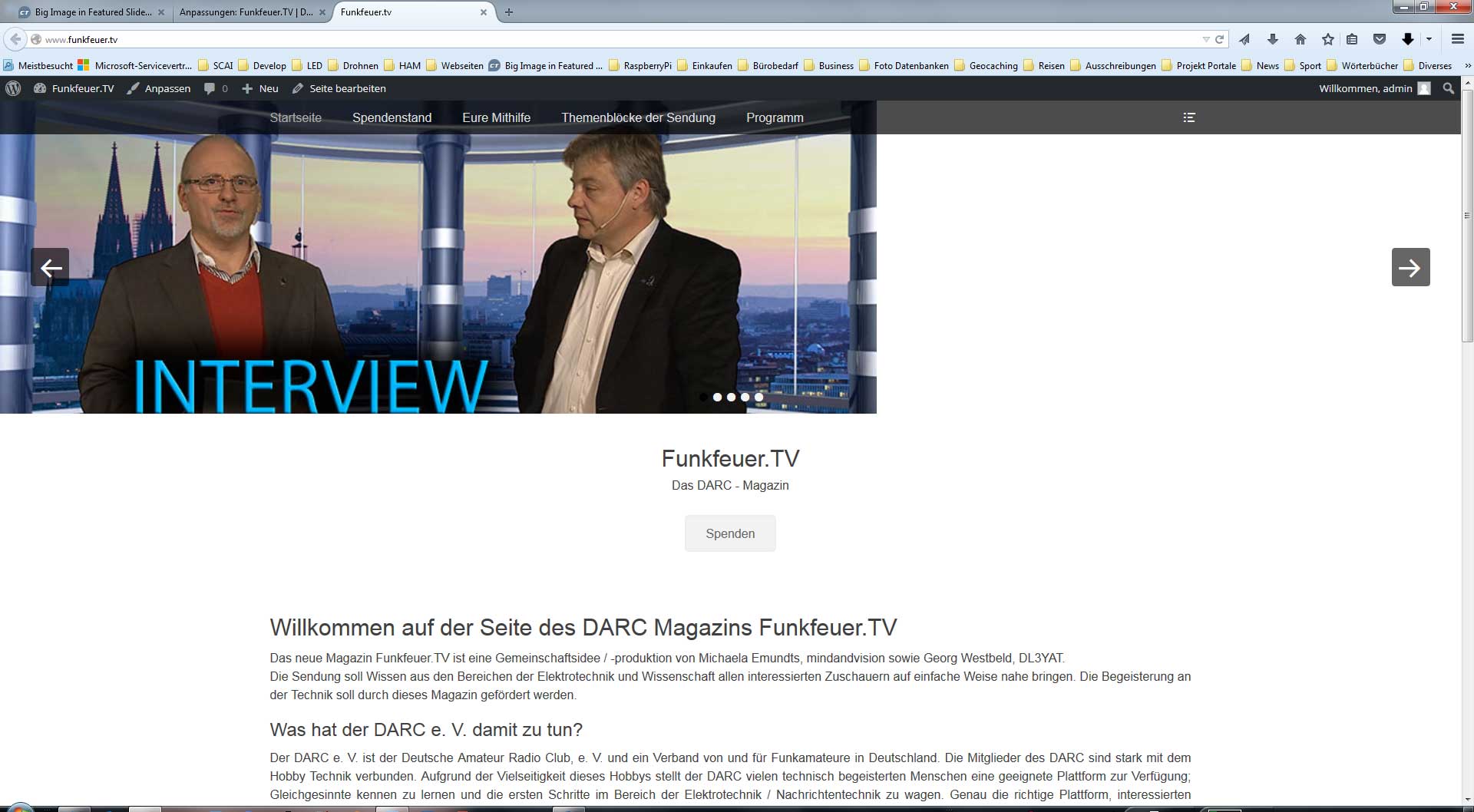The image size is (1474, 812).
Task: Open Eure Mithilfe navigation item
Action: [x=496, y=117]
